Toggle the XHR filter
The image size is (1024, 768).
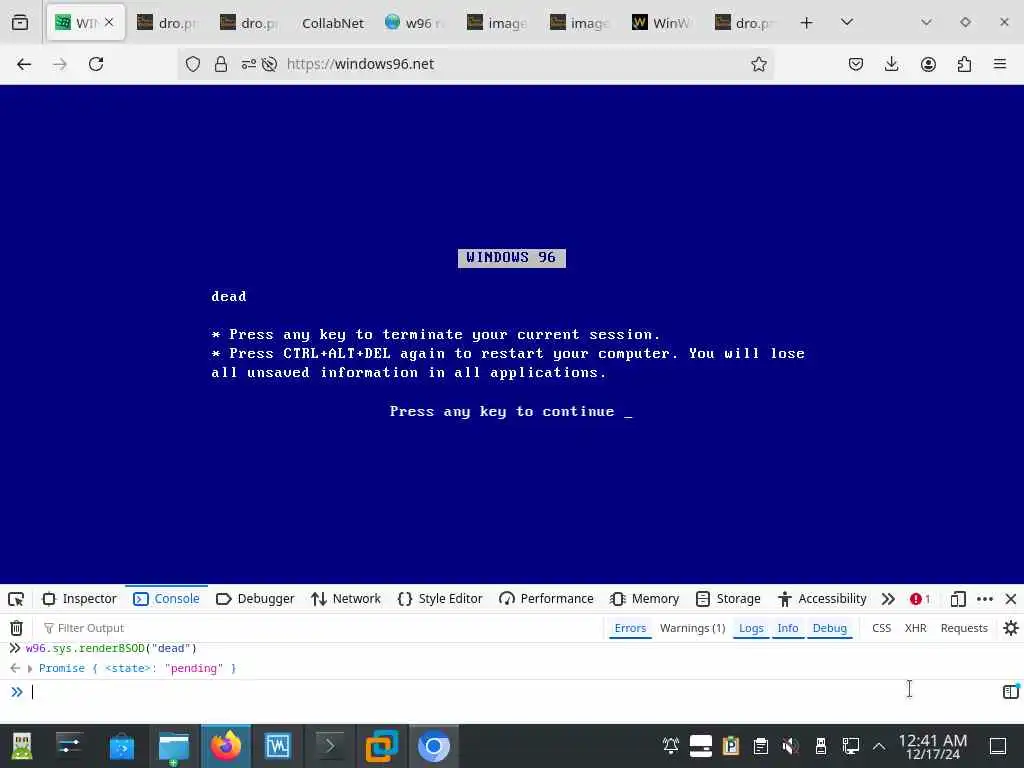point(916,628)
